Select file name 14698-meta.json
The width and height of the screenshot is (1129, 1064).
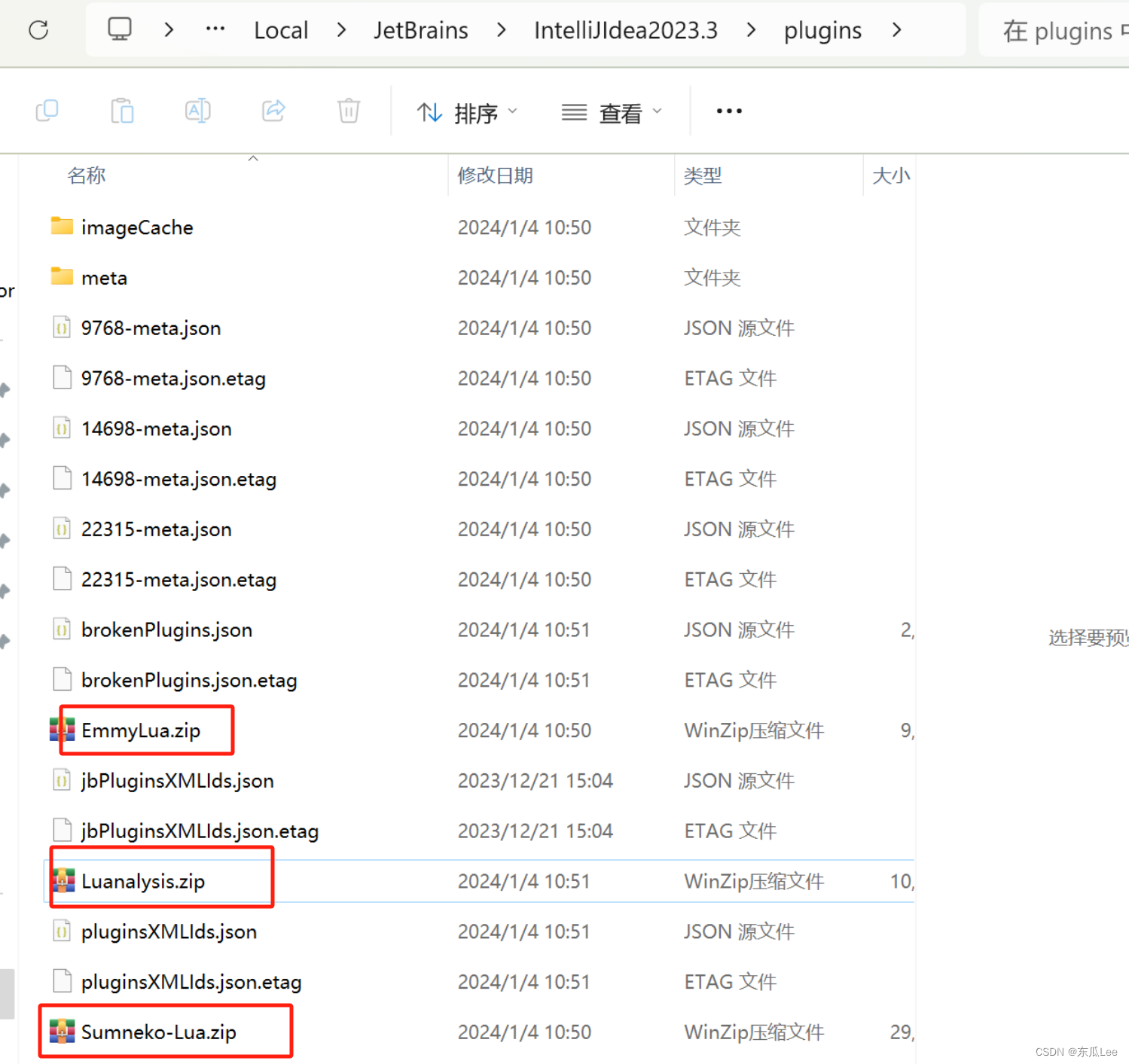pyautogui.click(x=156, y=428)
